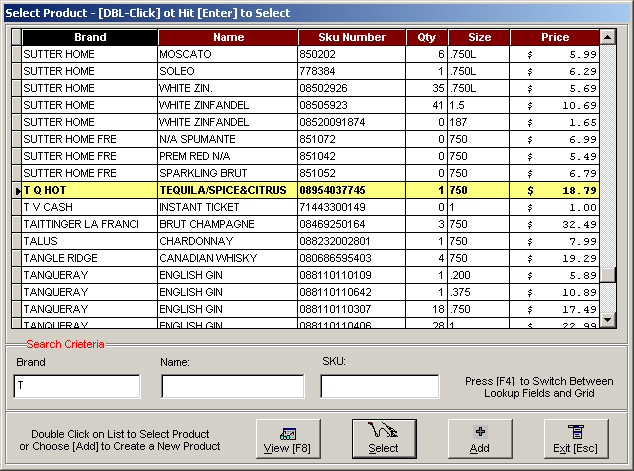Select the SOLEO product cell
This screenshot has width=634, height=471.
click(x=228, y=71)
